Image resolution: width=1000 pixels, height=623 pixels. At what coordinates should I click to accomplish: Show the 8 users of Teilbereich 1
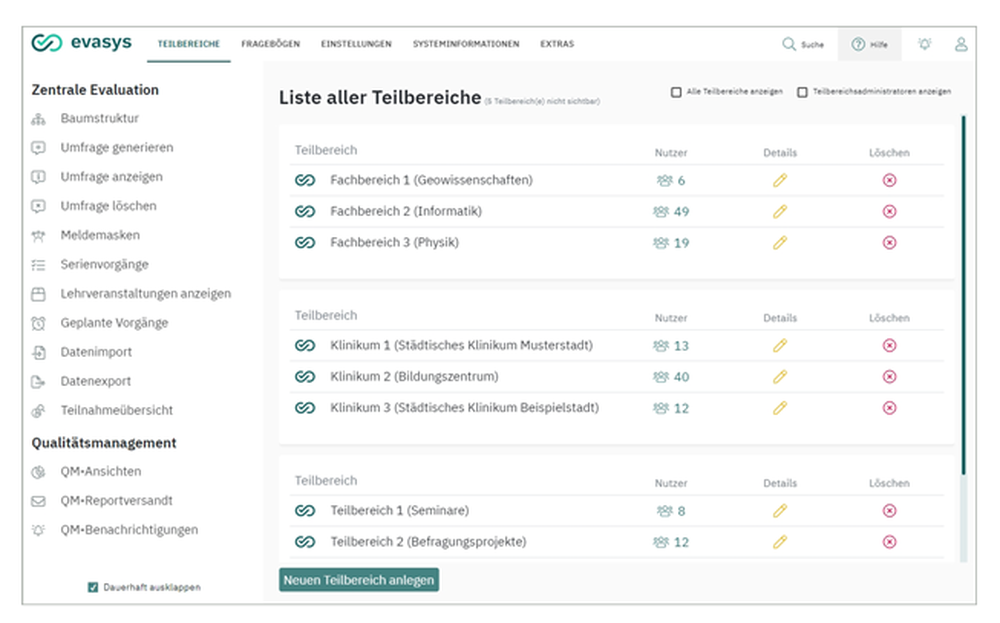[671, 511]
